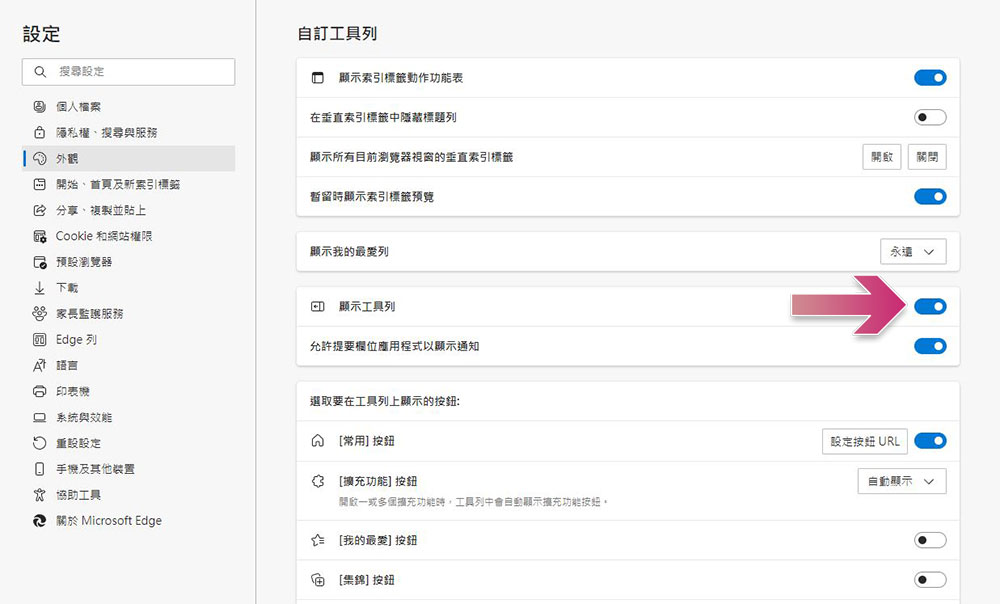Click the 關閉 button for vertical tabs
Screen dimensions: 1000x604
tap(927, 158)
